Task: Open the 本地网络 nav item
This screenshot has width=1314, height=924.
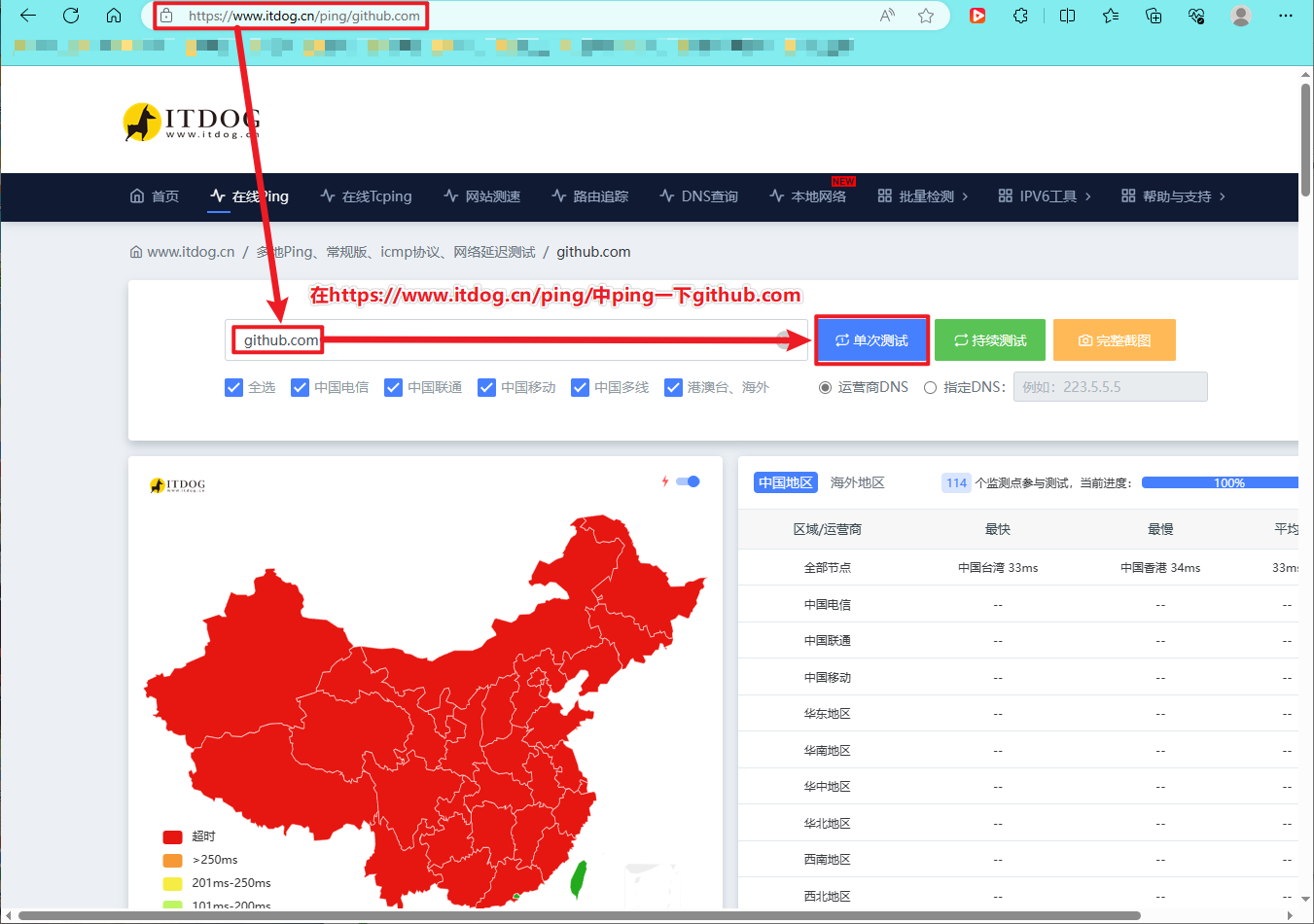Action: pyautogui.click(x=807, y=196)
